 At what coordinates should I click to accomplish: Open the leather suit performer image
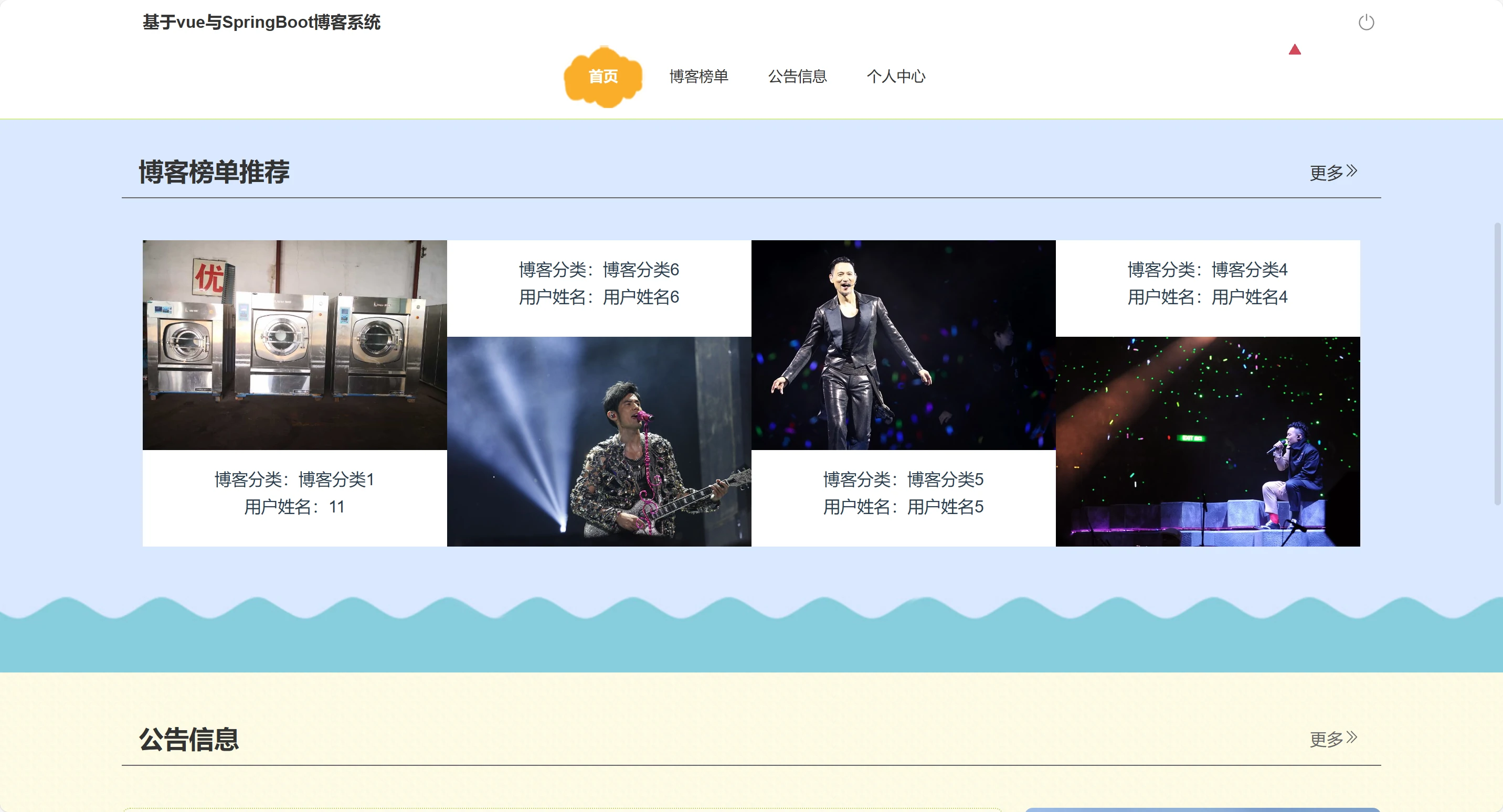903,345
